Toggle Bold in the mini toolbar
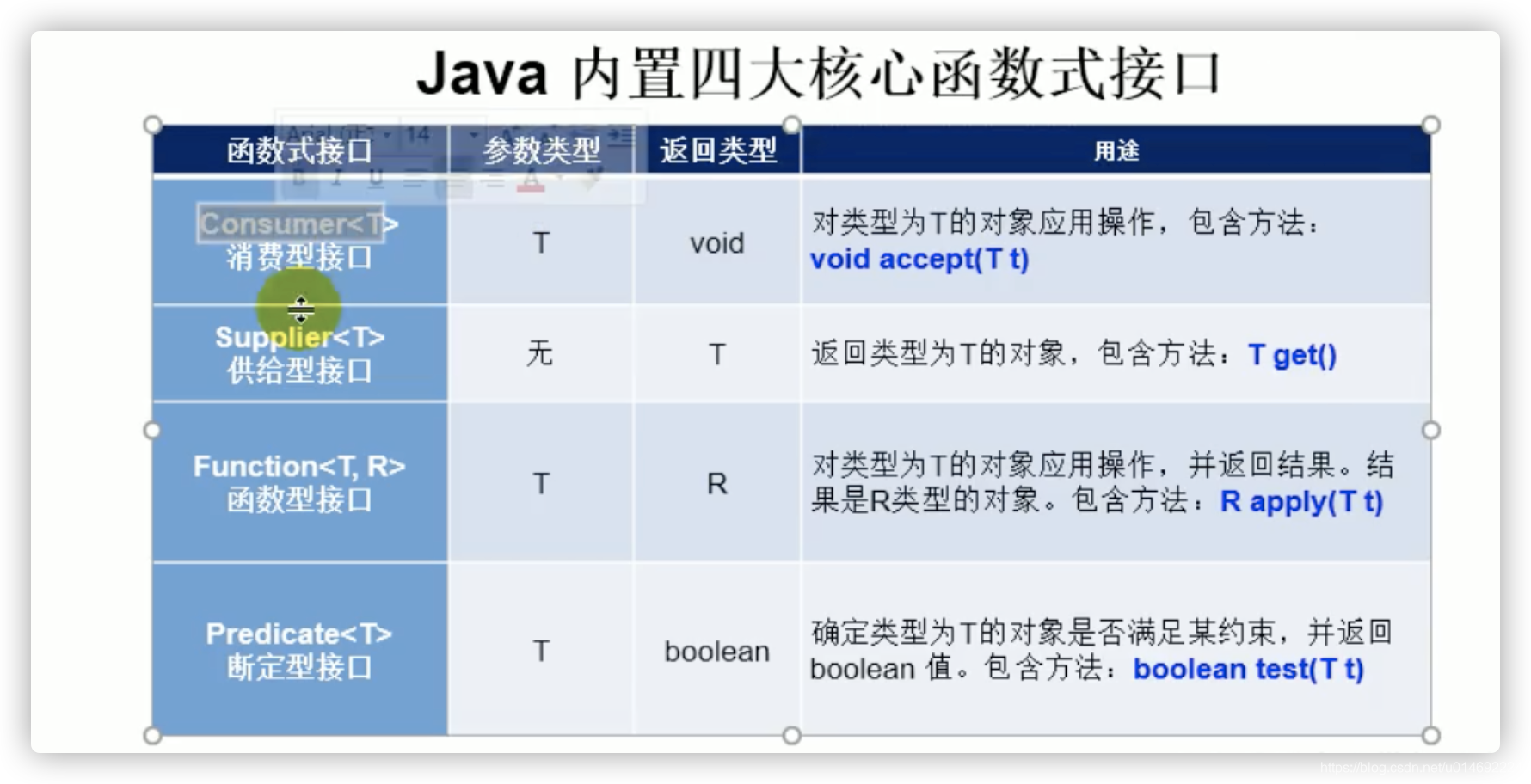 298,178
